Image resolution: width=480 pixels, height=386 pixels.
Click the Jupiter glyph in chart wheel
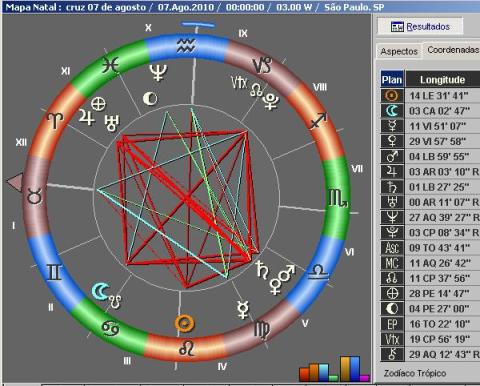87,118
